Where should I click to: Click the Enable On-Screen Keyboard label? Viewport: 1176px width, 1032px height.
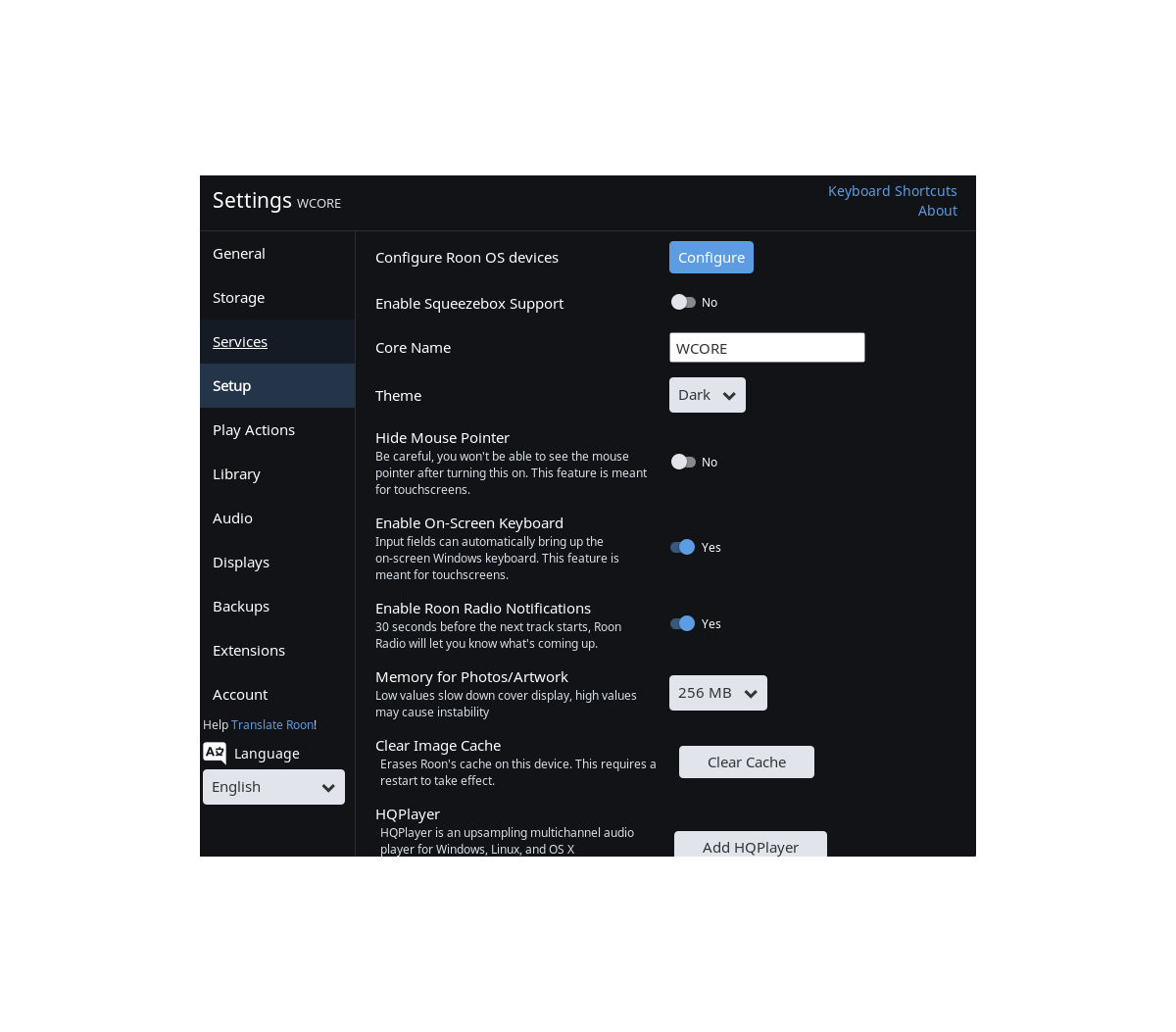point(469,523)
